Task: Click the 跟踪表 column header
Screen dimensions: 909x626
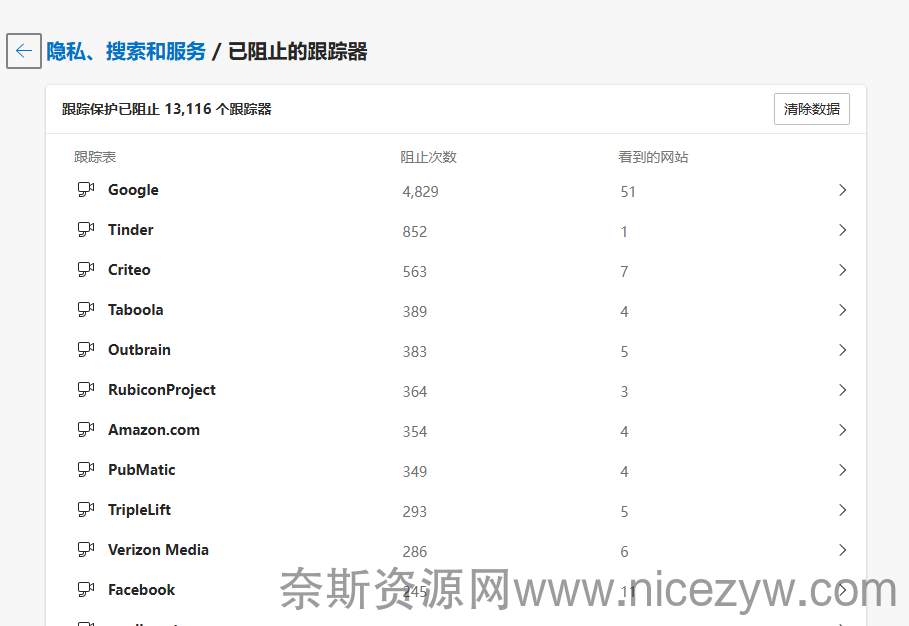Action: [95, 157]
